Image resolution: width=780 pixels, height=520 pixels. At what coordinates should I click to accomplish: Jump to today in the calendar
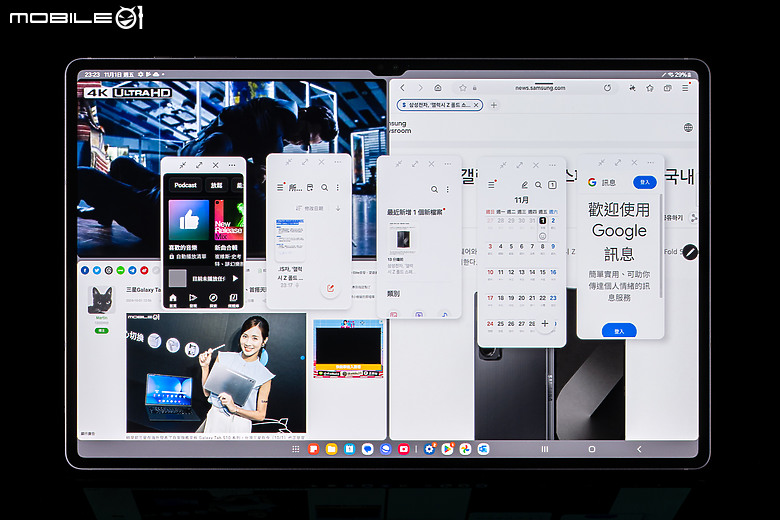(x=552, y=185)
